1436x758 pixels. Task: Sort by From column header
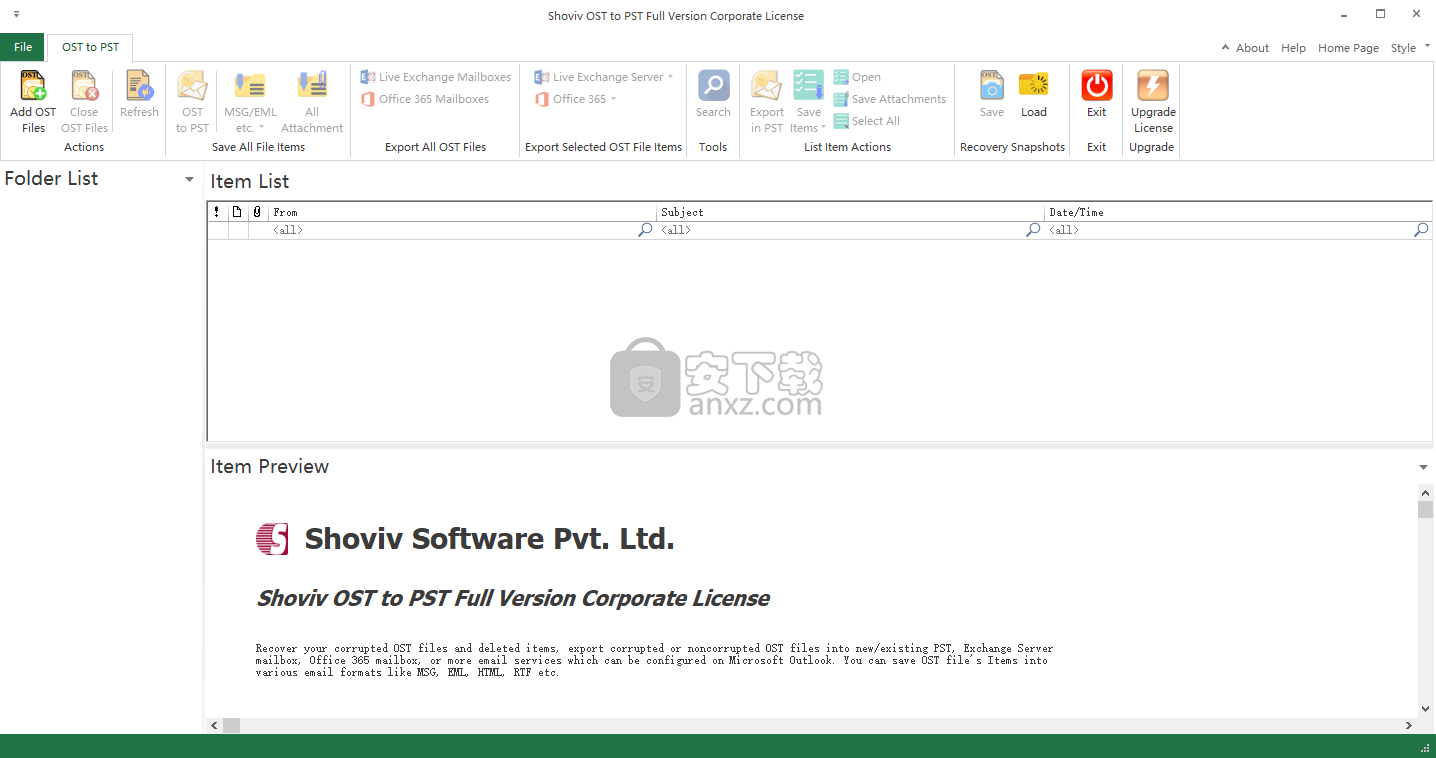point(462,212)
